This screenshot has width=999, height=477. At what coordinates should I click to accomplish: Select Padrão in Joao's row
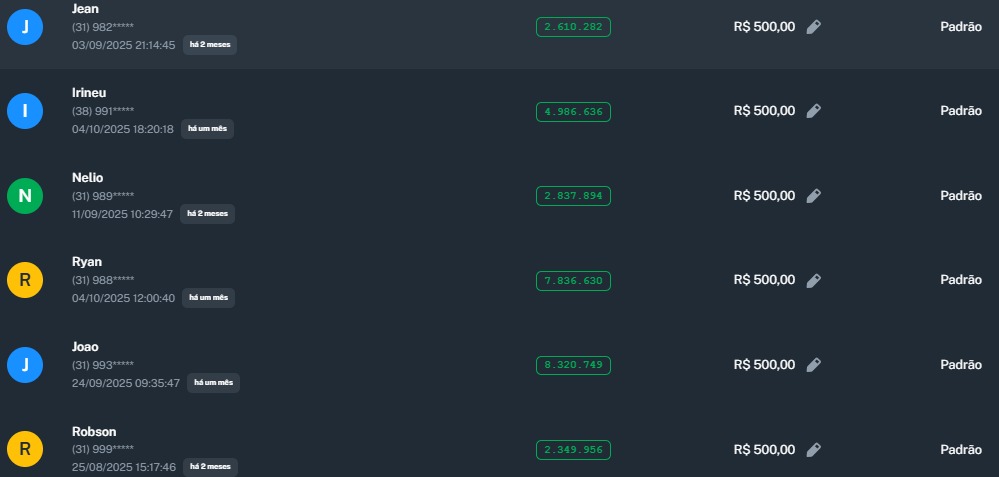tap(961, 365)
